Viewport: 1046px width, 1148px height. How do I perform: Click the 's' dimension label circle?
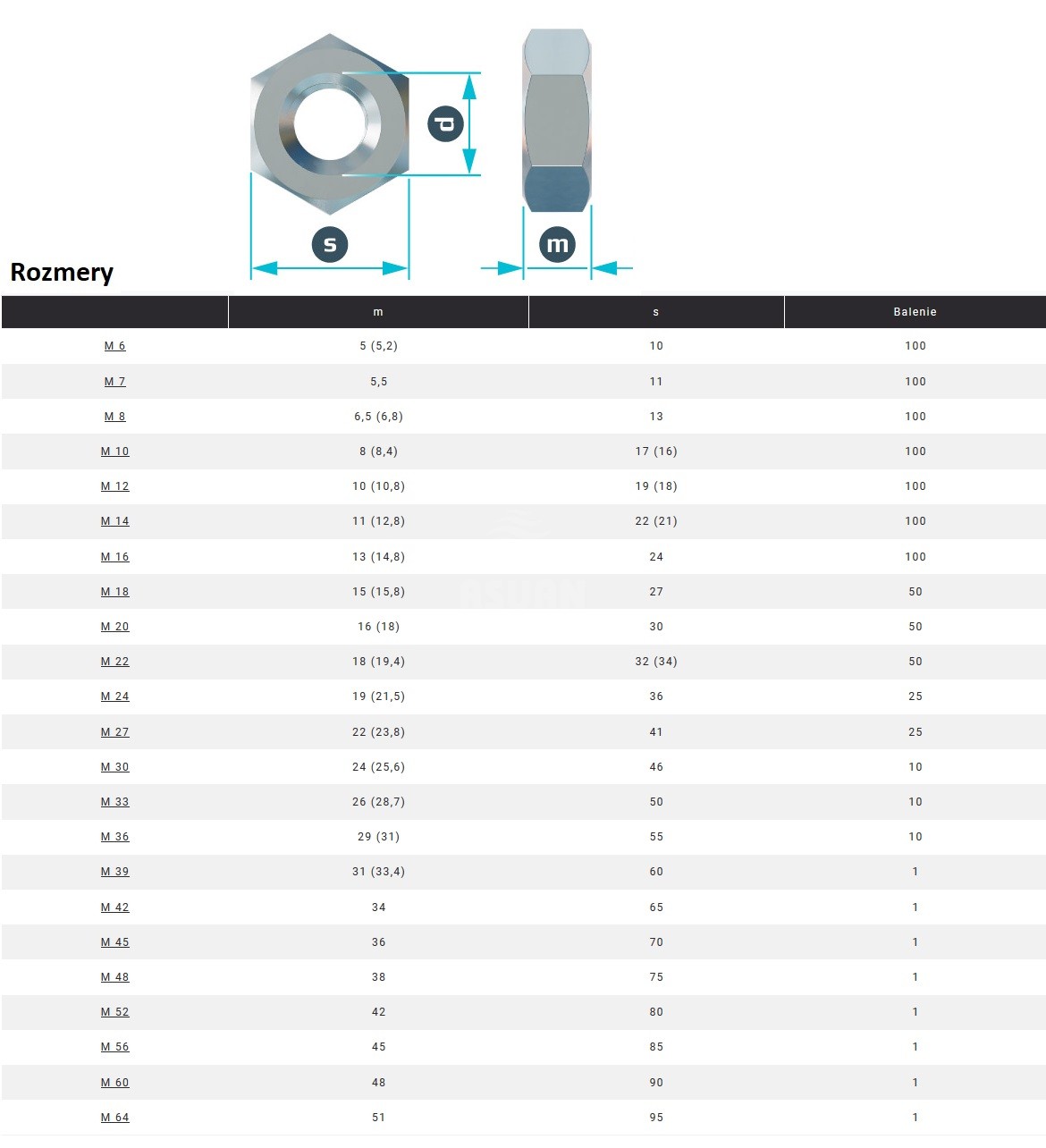330,245
